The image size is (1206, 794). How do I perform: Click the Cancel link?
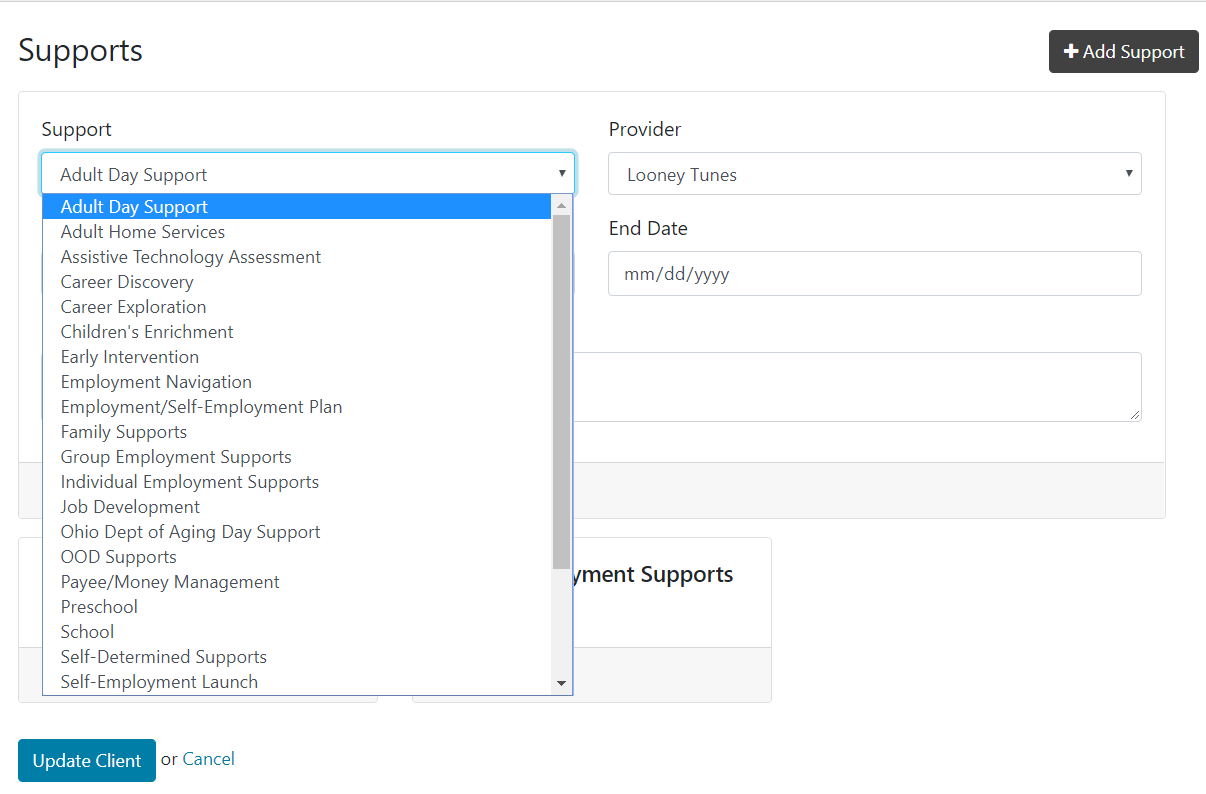click(208, 759)
